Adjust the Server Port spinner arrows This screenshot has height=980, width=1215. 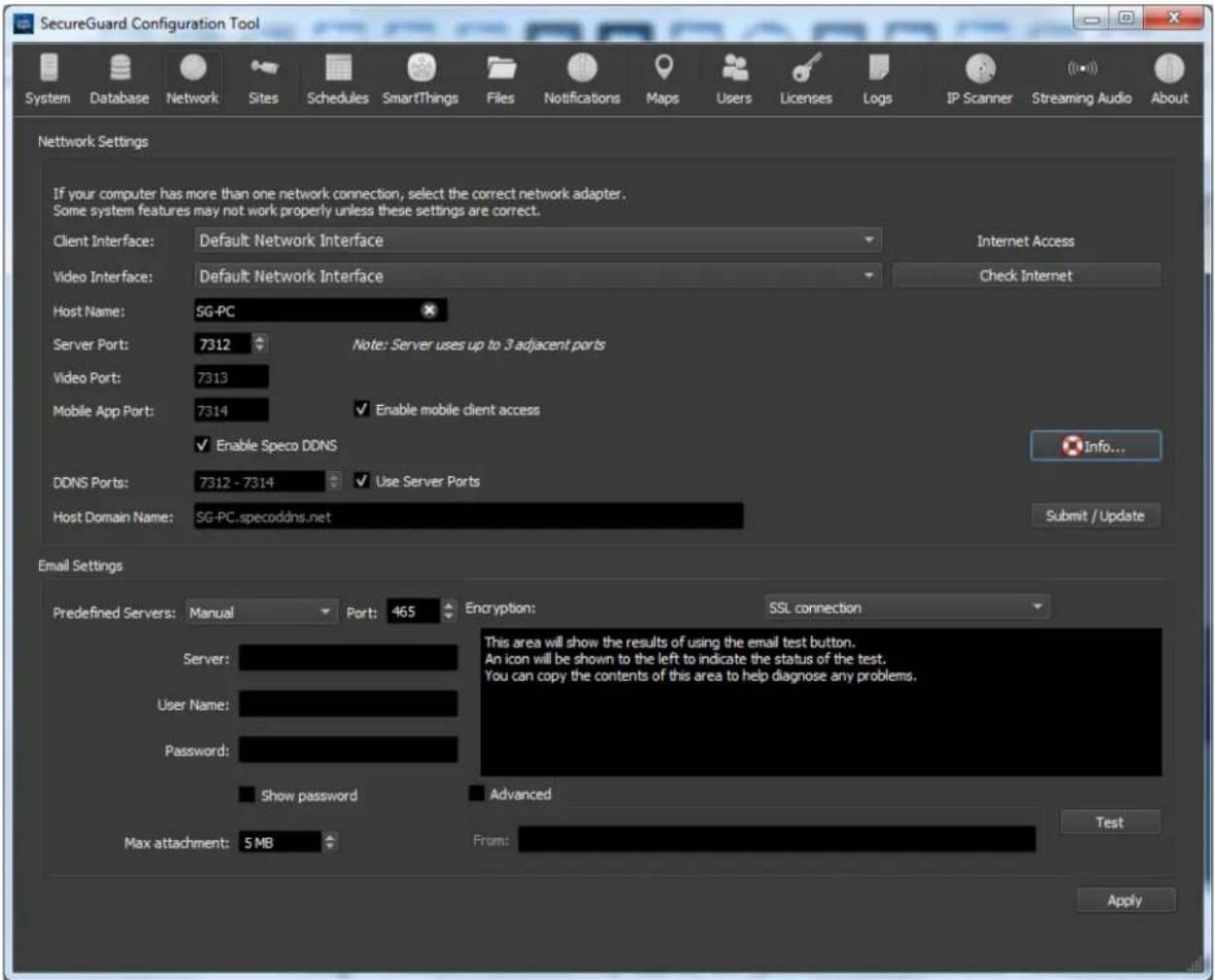(x=259, y=344)
